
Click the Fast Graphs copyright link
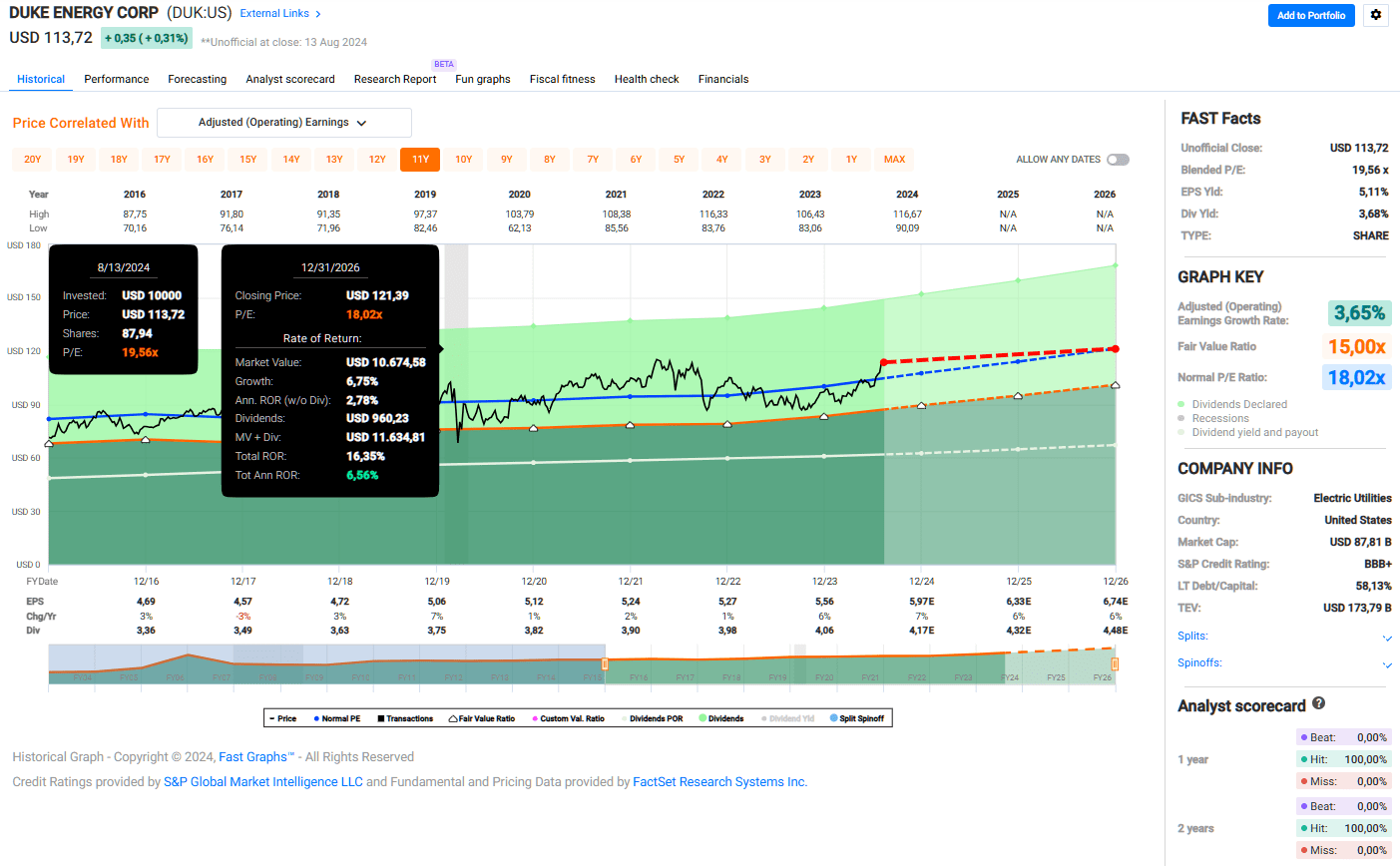254,756
